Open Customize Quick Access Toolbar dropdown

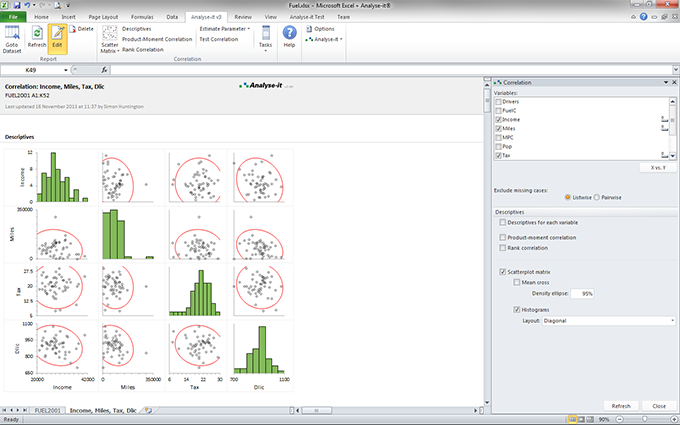click(x=68, y=5)
